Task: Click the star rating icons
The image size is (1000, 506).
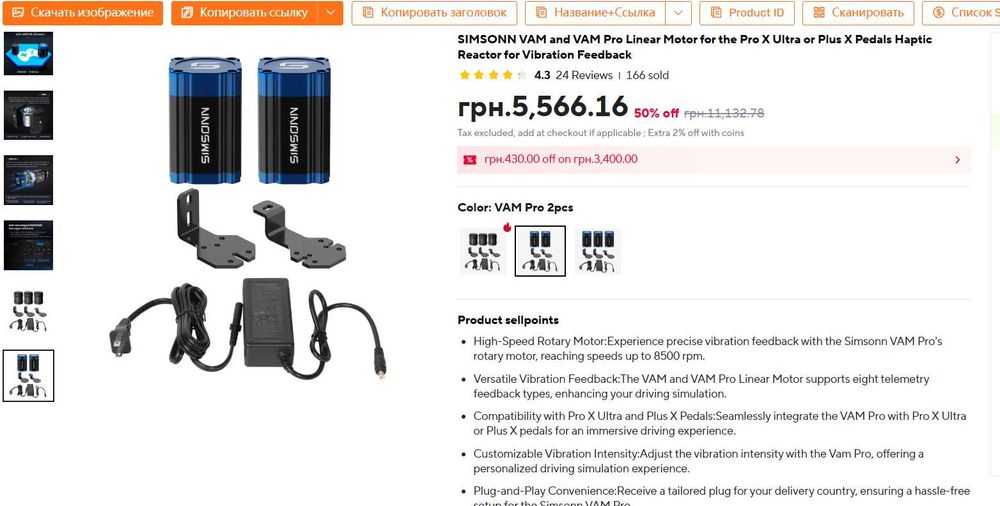Action: [x=492, y=75]
